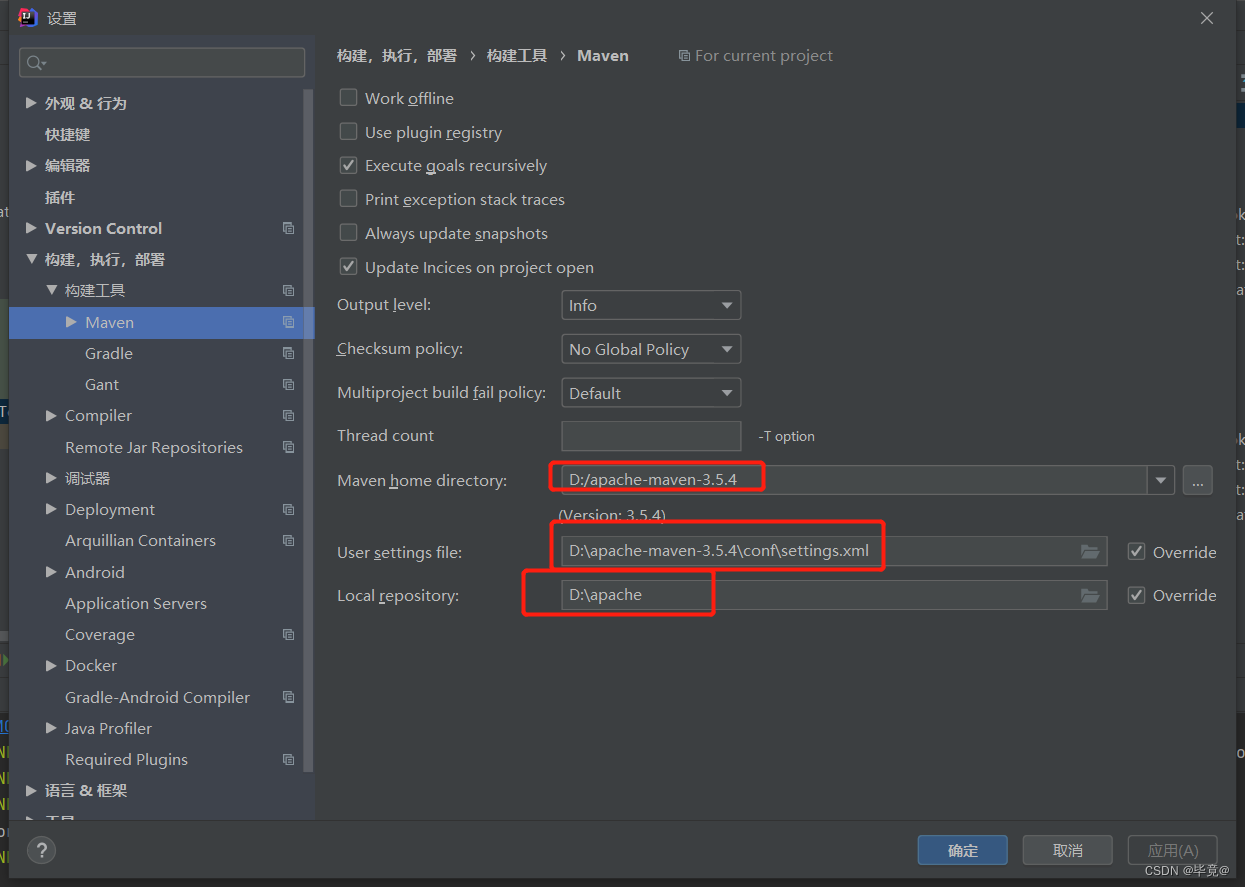Click the project-level icon beside Version Control
1245x887 pixels.
click(x=288, y=228)
